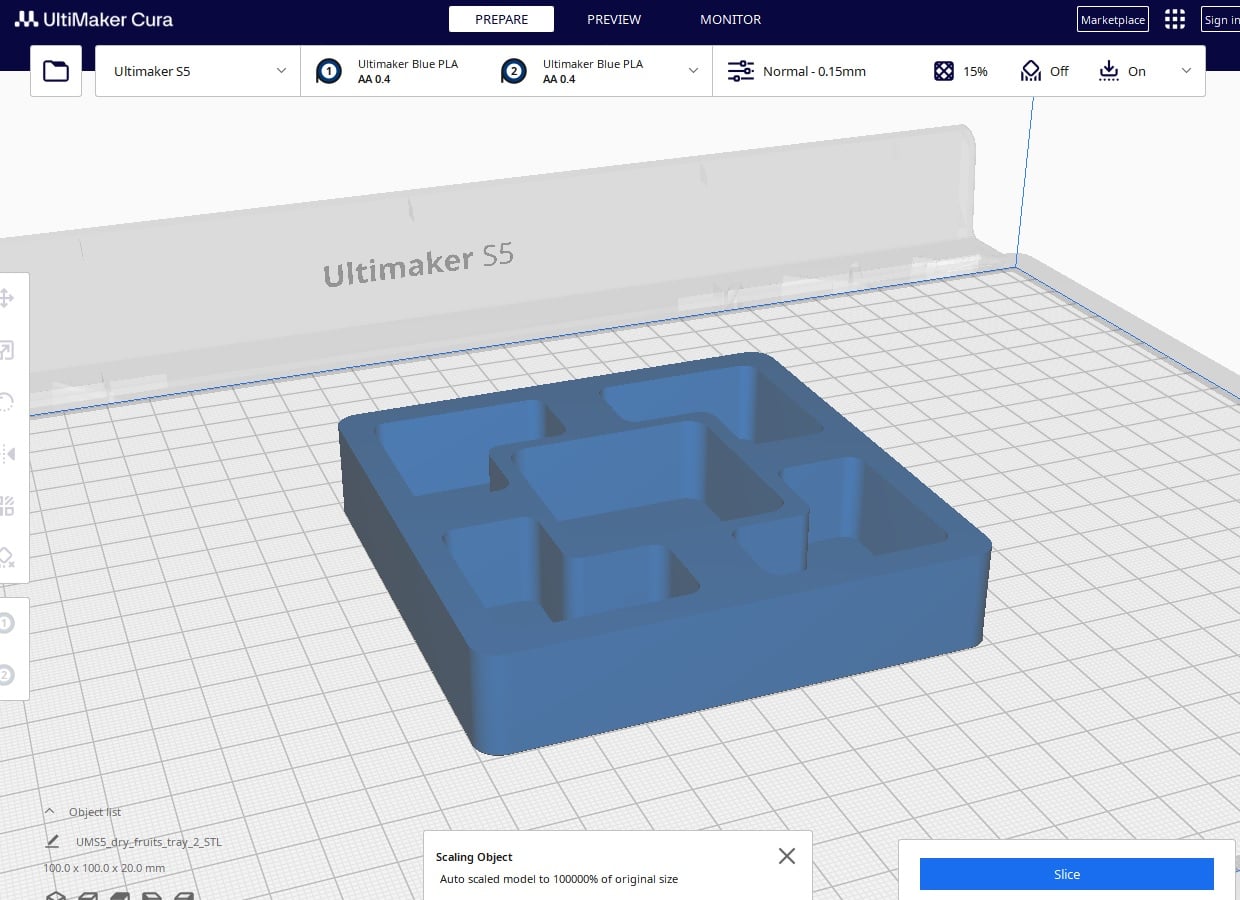Viewport: 1240px width, 900px height.
Task: Click the first Ultimaker Blue PLA AA 0.4 text
Action: 408,71
